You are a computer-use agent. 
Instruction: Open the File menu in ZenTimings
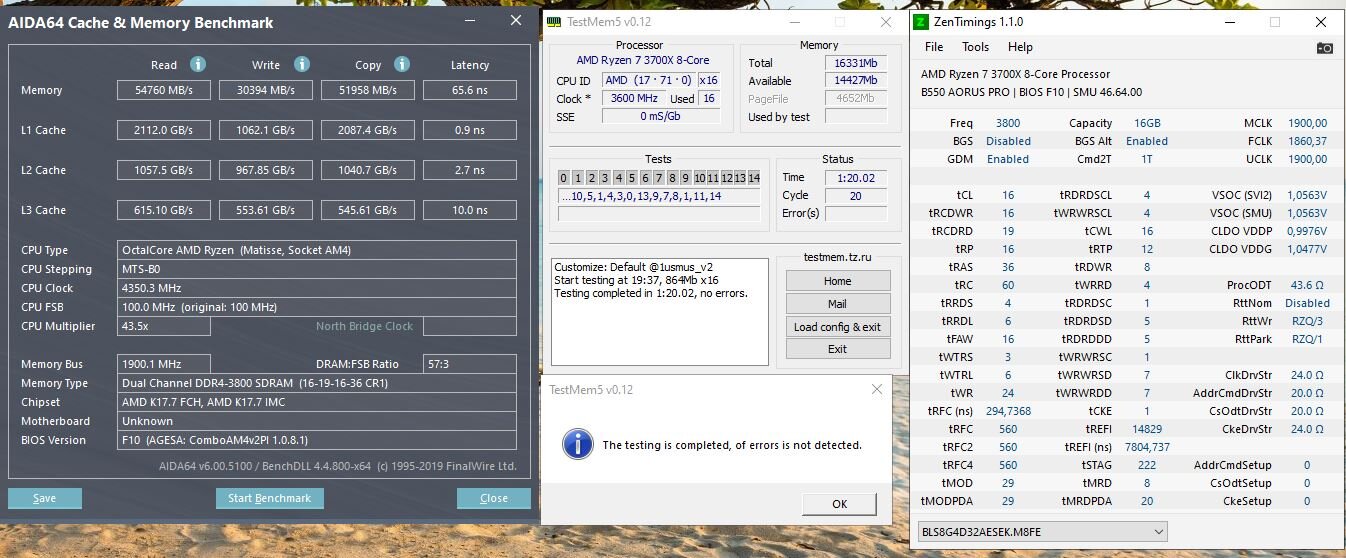(934, 47)
